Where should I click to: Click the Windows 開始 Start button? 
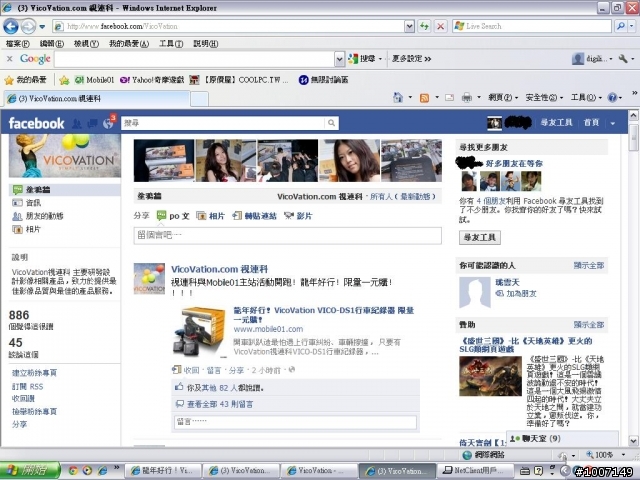30,470
